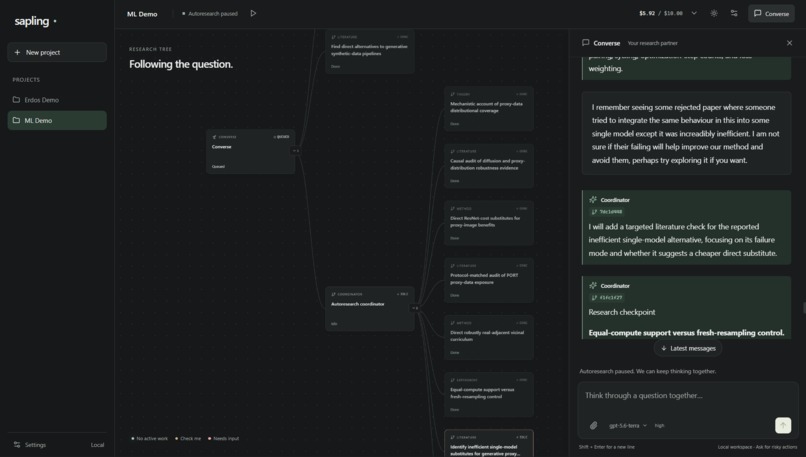Select the ML Demo project

click(x=57, y=120)
